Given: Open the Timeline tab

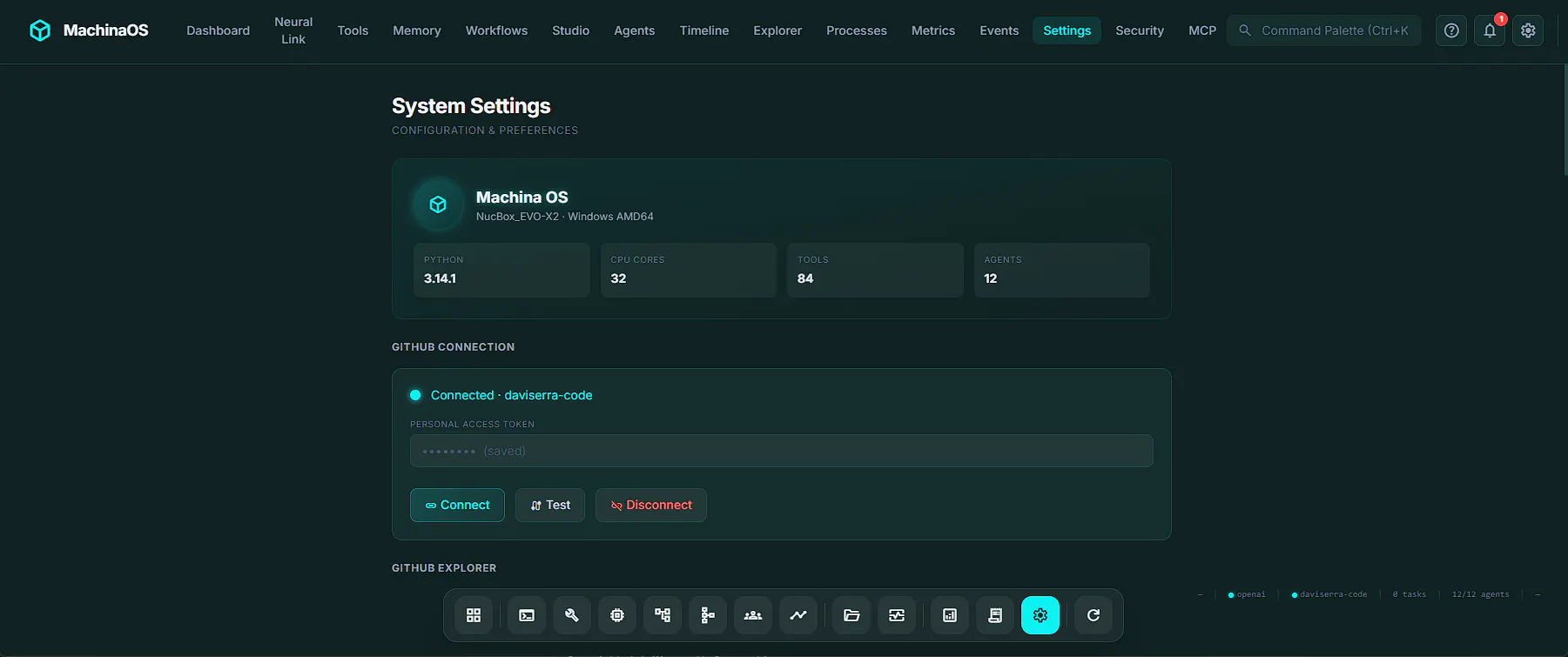Looking at the screenshot, I should pyautogui.click(x=704, y=30).
